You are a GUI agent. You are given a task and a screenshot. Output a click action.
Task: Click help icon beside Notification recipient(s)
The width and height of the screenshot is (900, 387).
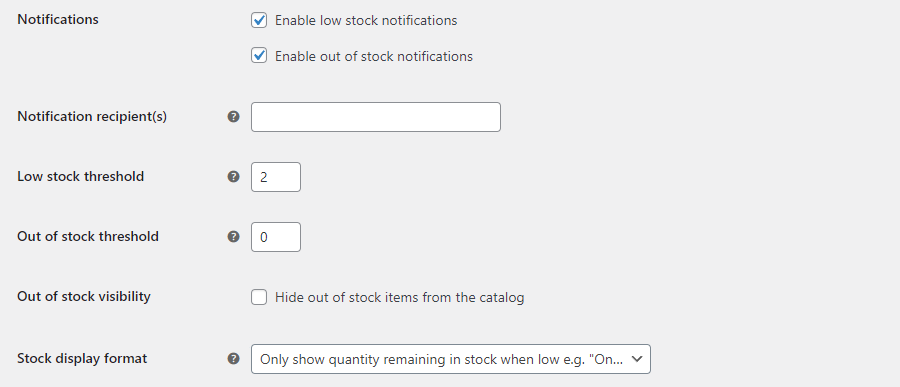233,117
